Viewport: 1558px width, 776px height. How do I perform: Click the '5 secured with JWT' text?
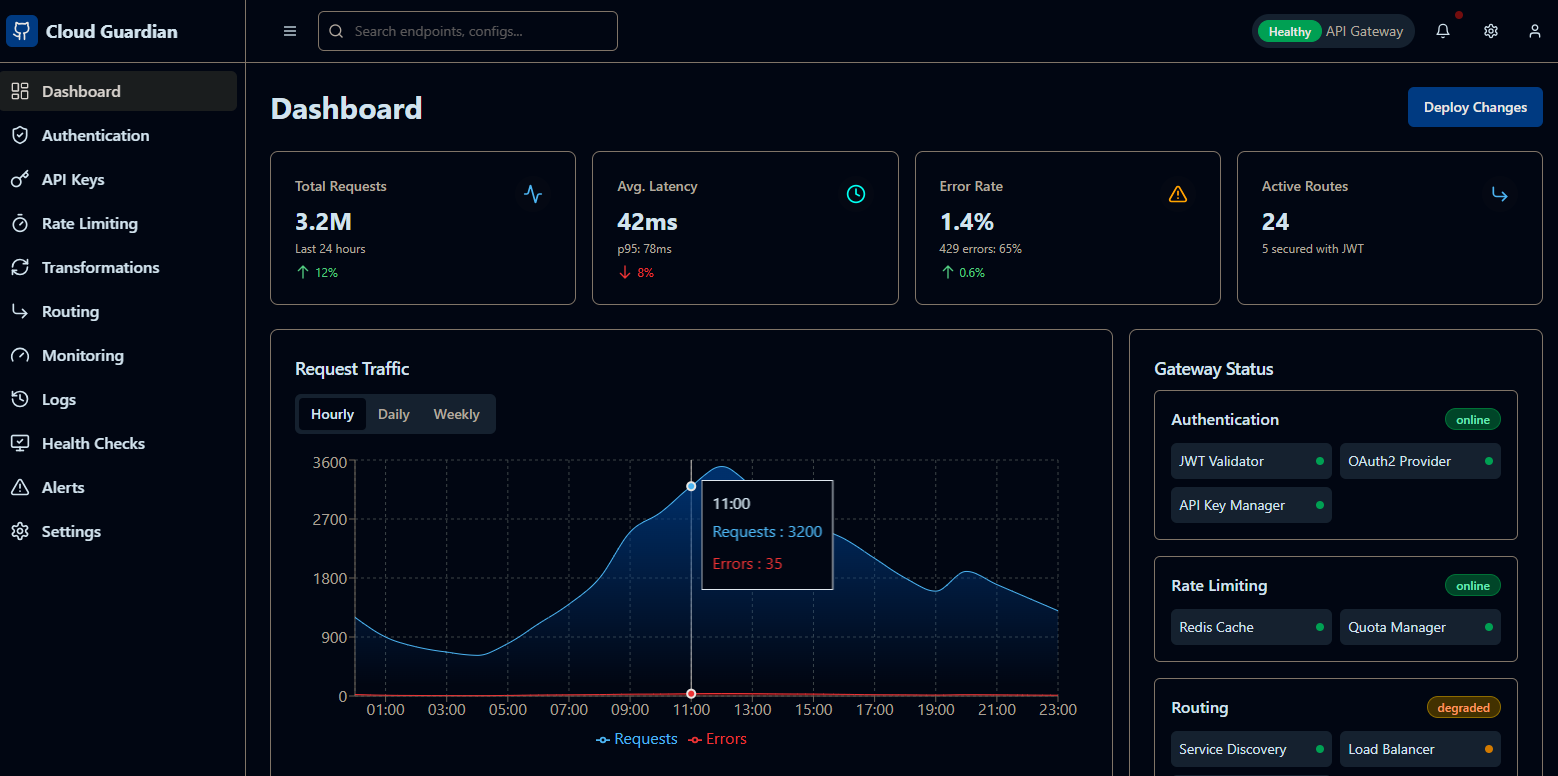coord(1312,249)
